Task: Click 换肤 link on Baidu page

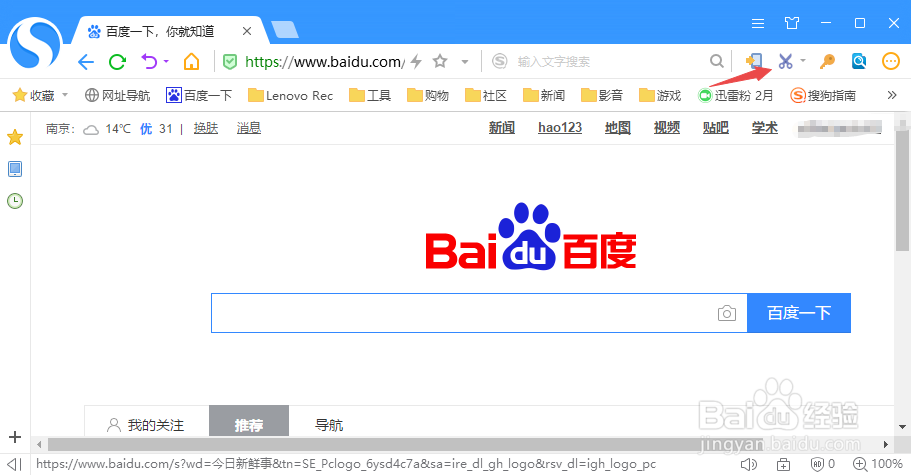Action: point(206,128)
